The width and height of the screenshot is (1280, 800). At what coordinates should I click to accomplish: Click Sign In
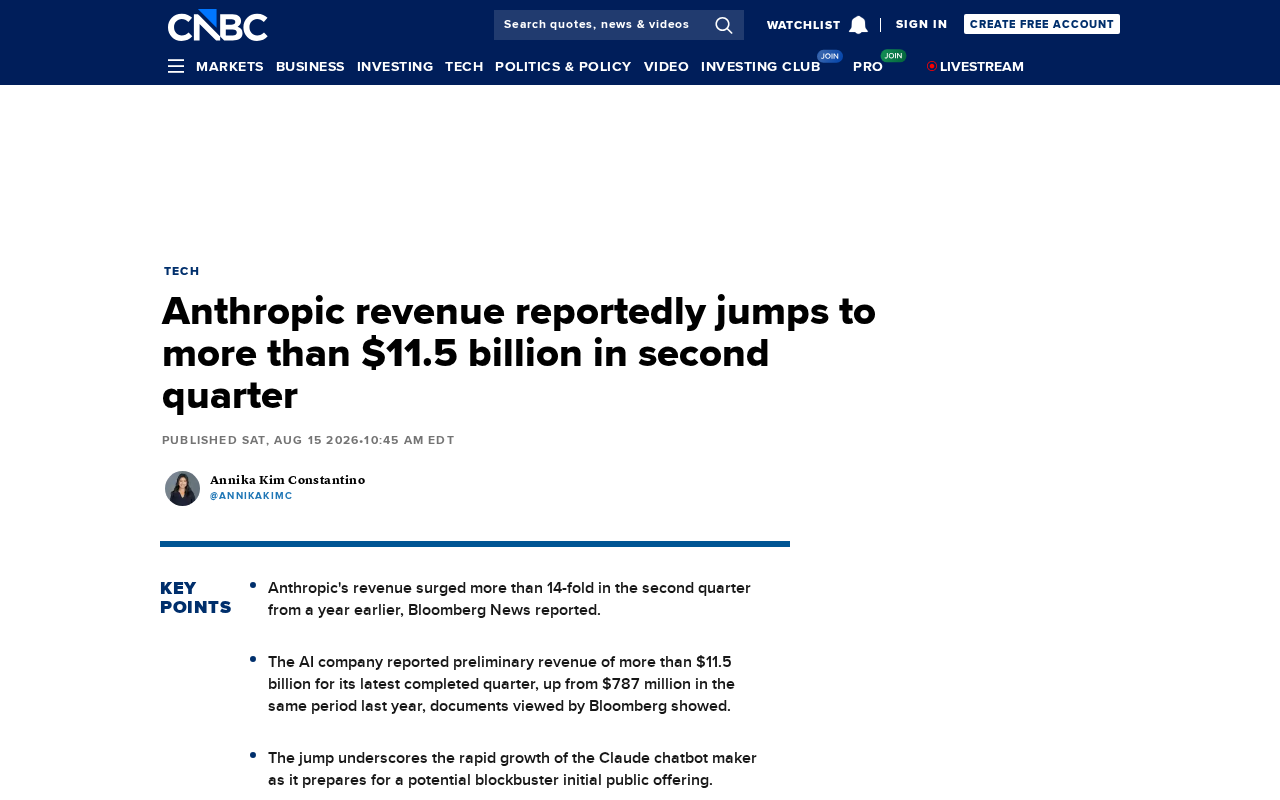921,24
